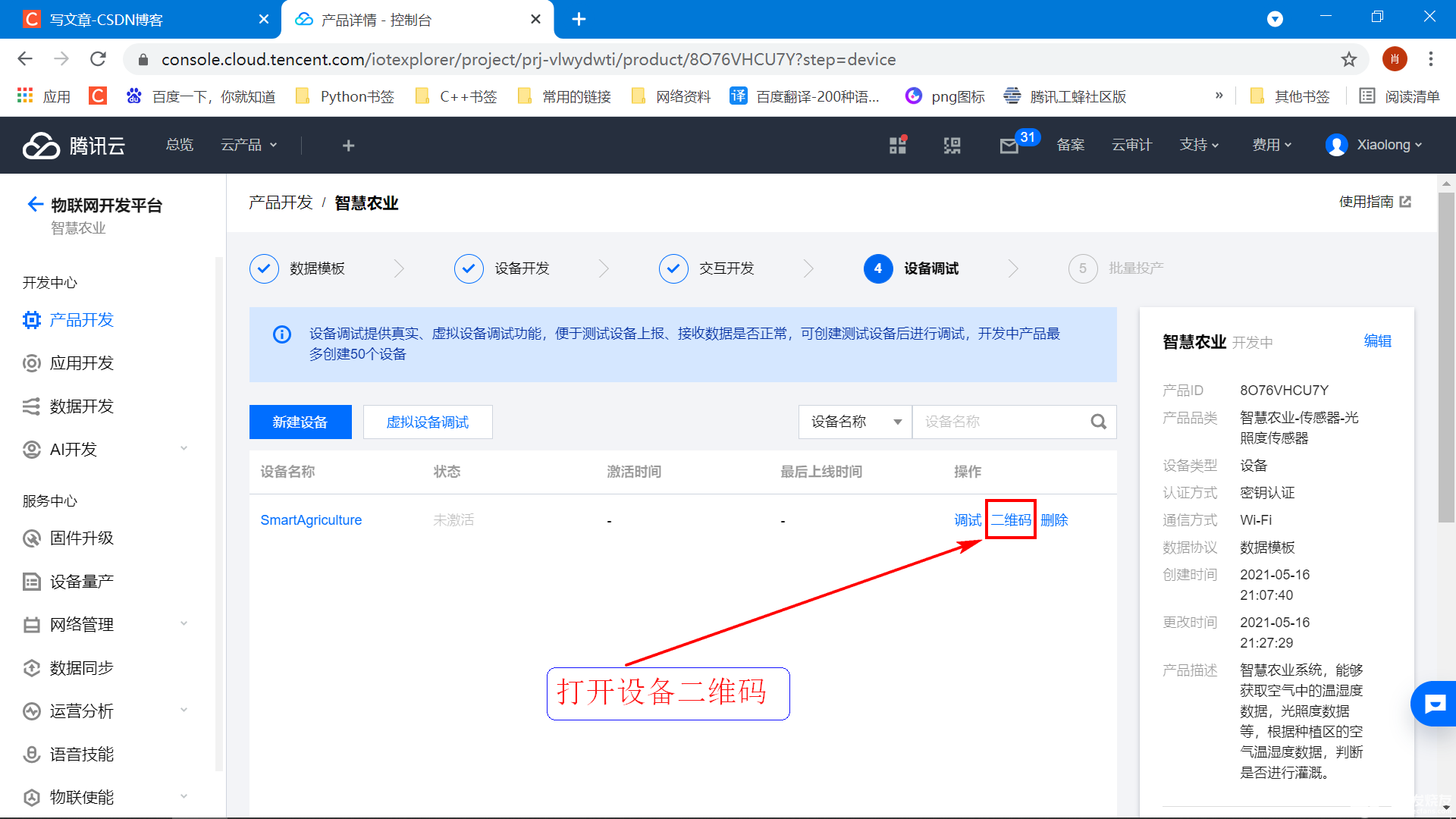This screenshot has height=819, width=1456.
Task: Click the back arrow beside 物联网开发平台
Action: click(x=35, y=204)
